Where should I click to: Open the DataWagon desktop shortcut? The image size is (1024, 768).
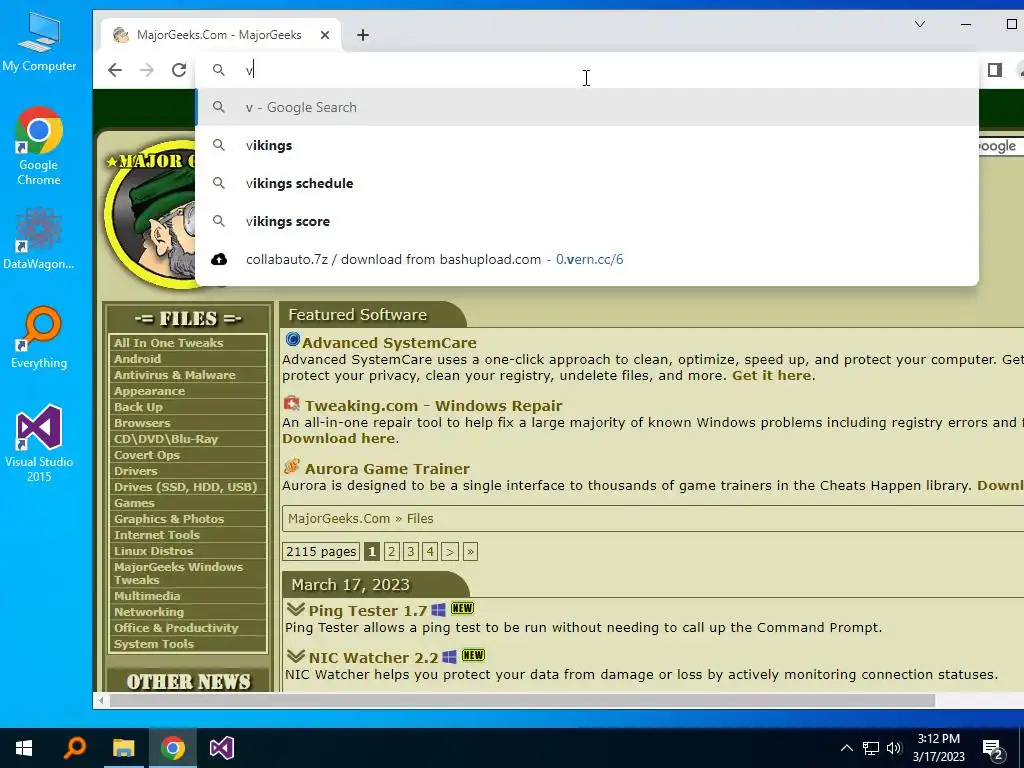point(39,238)
